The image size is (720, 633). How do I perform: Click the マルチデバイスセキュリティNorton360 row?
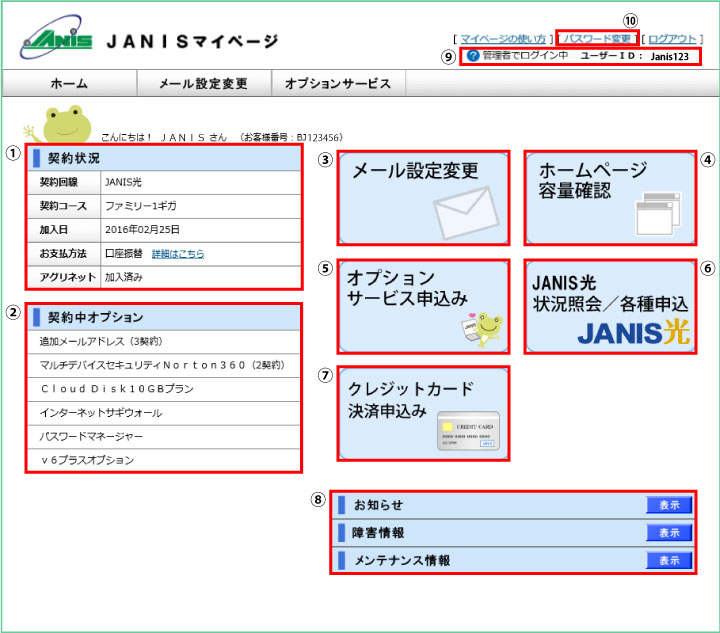[x=164, y=365]
